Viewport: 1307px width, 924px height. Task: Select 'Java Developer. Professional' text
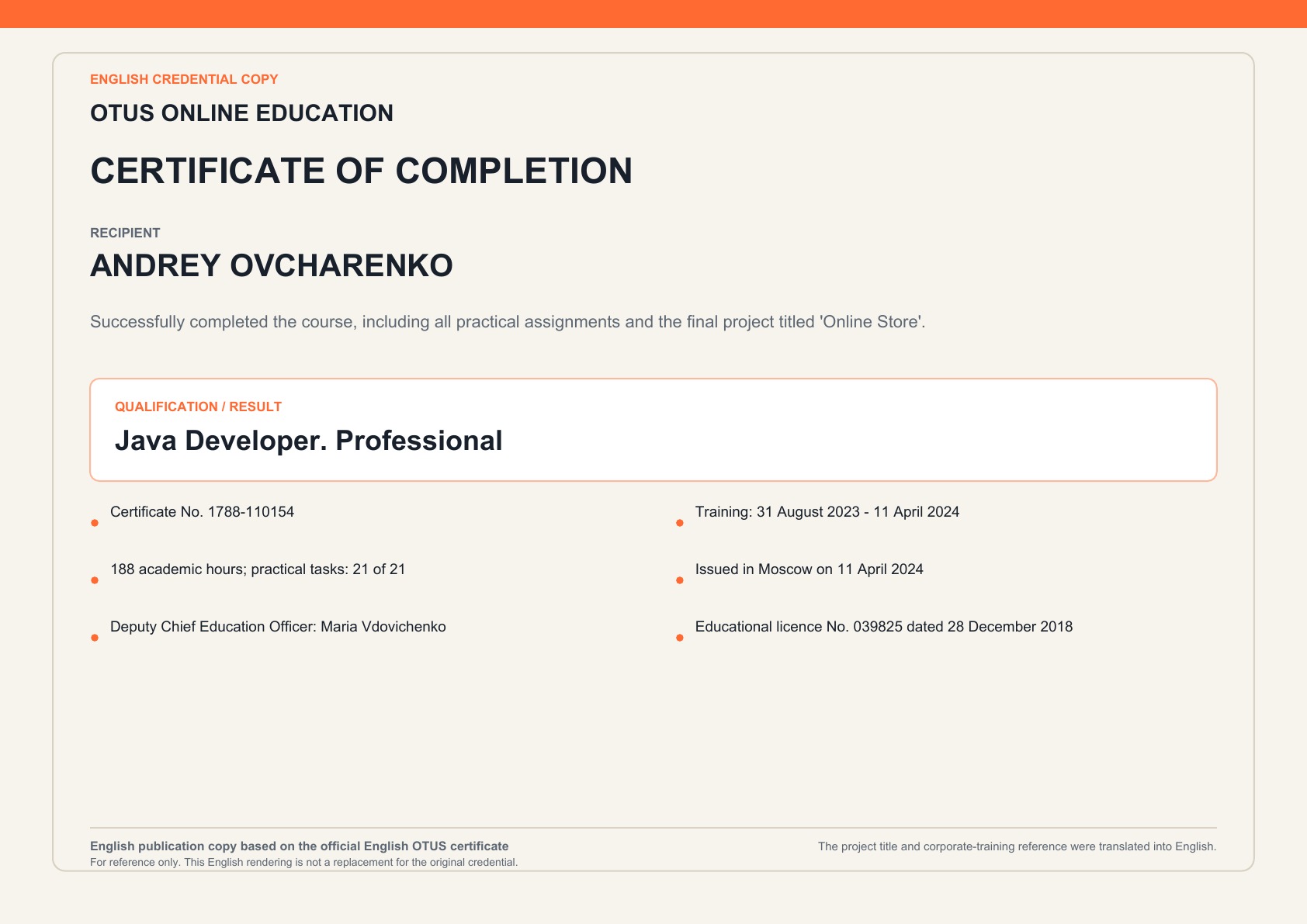(x=309, y=441)
